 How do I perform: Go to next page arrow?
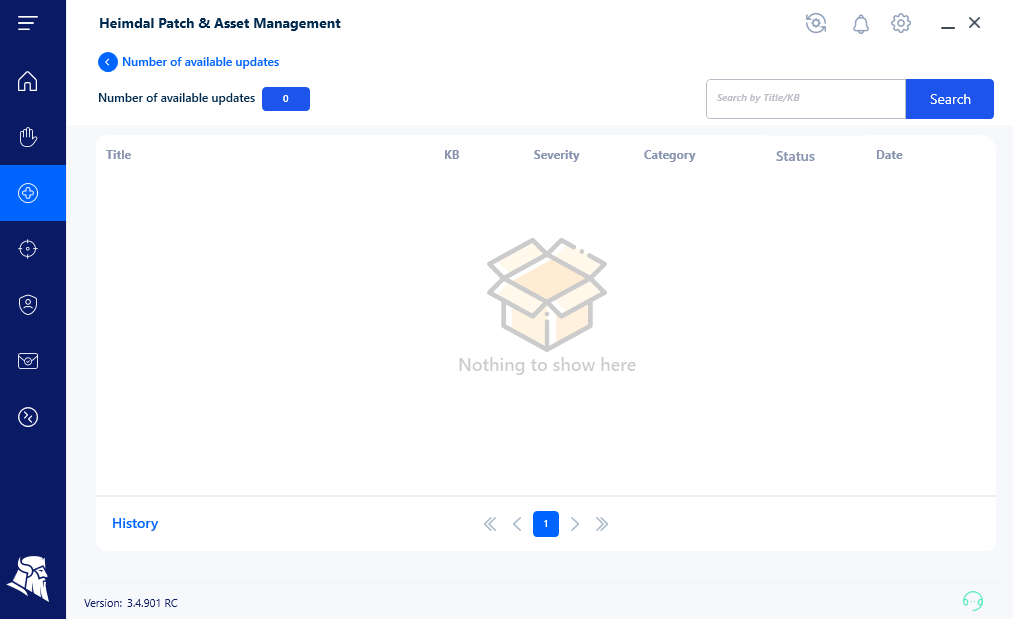(x=574, y=524)
